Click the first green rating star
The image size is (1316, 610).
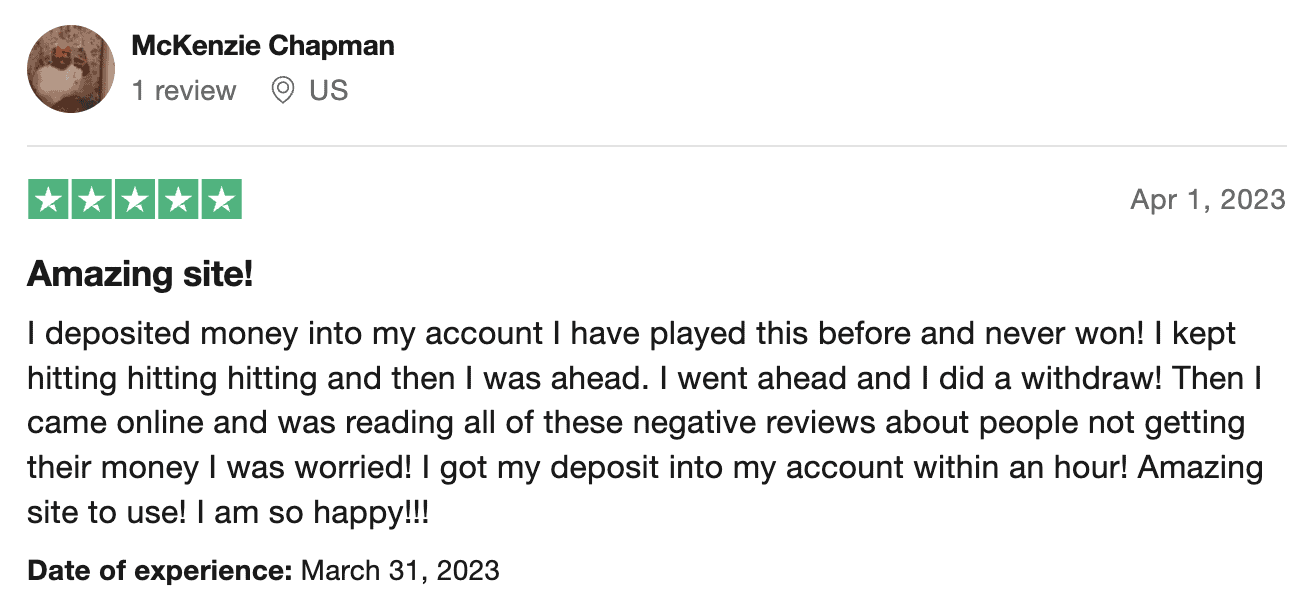[48, 200]
